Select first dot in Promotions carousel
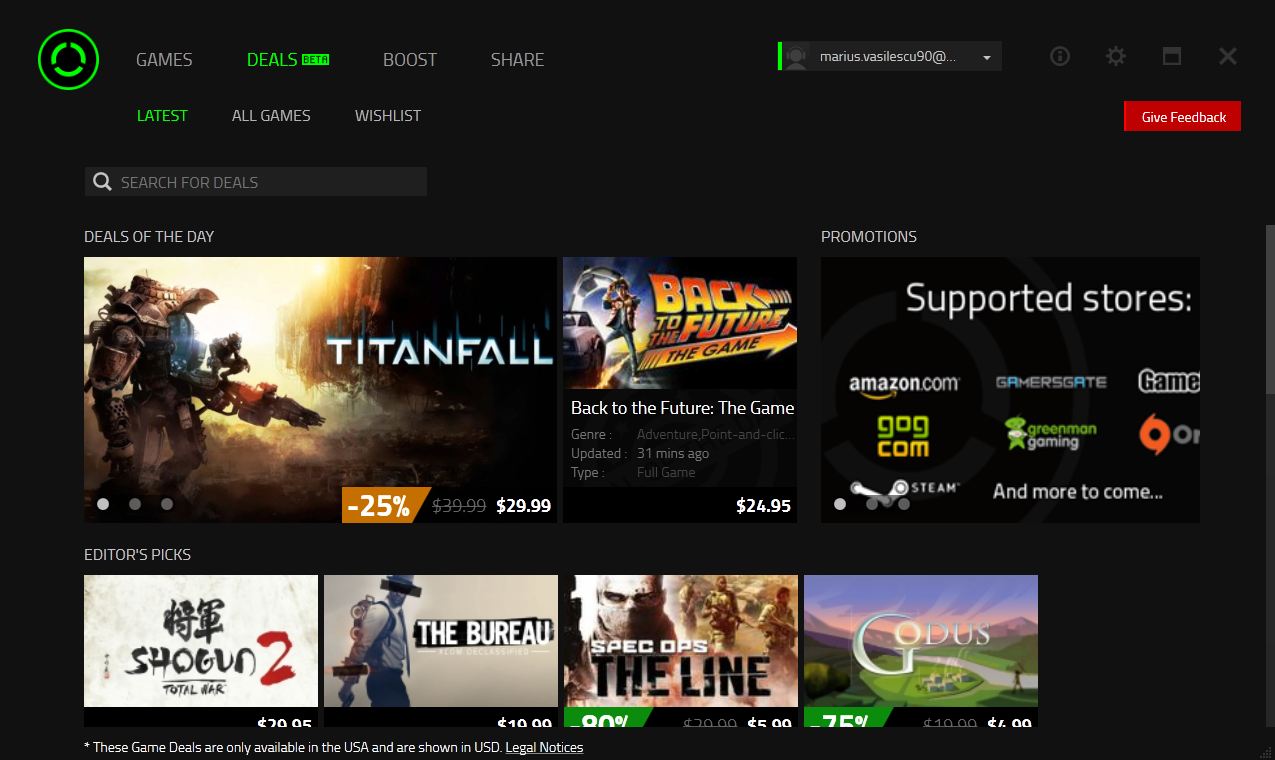Viewport: 1275px width, 760px height. 840,504
